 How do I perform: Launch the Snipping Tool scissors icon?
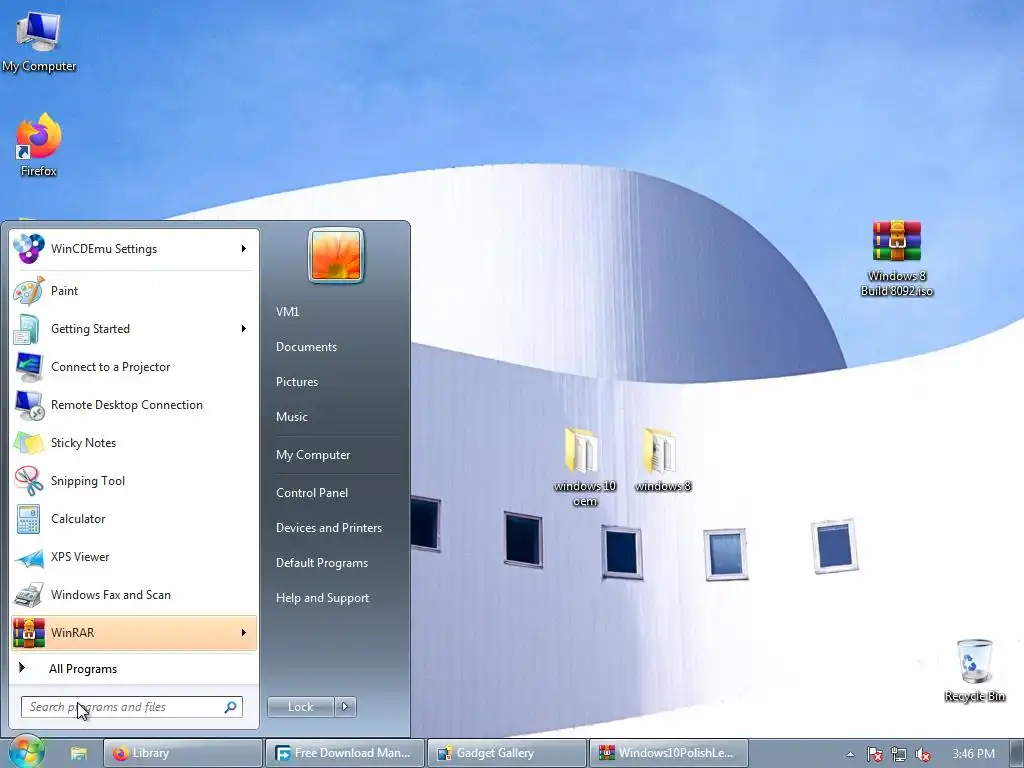click(x=28, y=481)
